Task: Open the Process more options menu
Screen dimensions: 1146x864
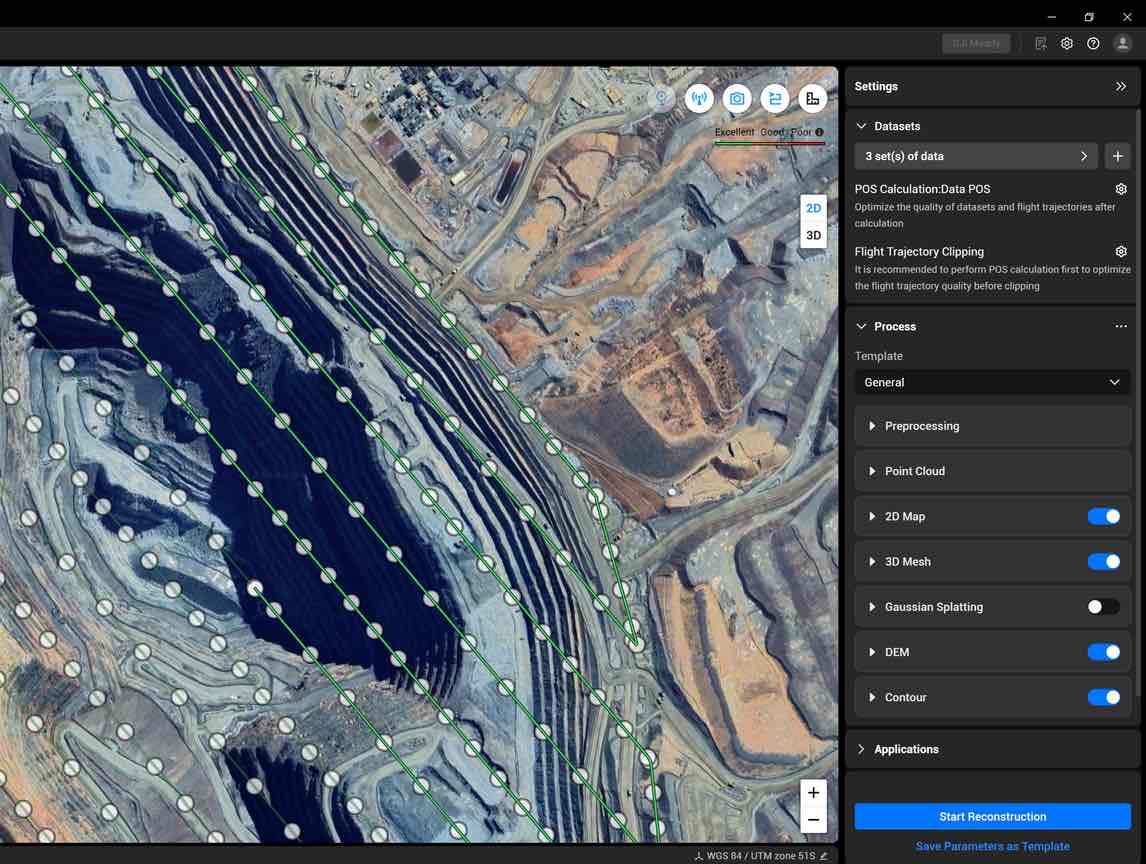Action: click(1121, 327)
